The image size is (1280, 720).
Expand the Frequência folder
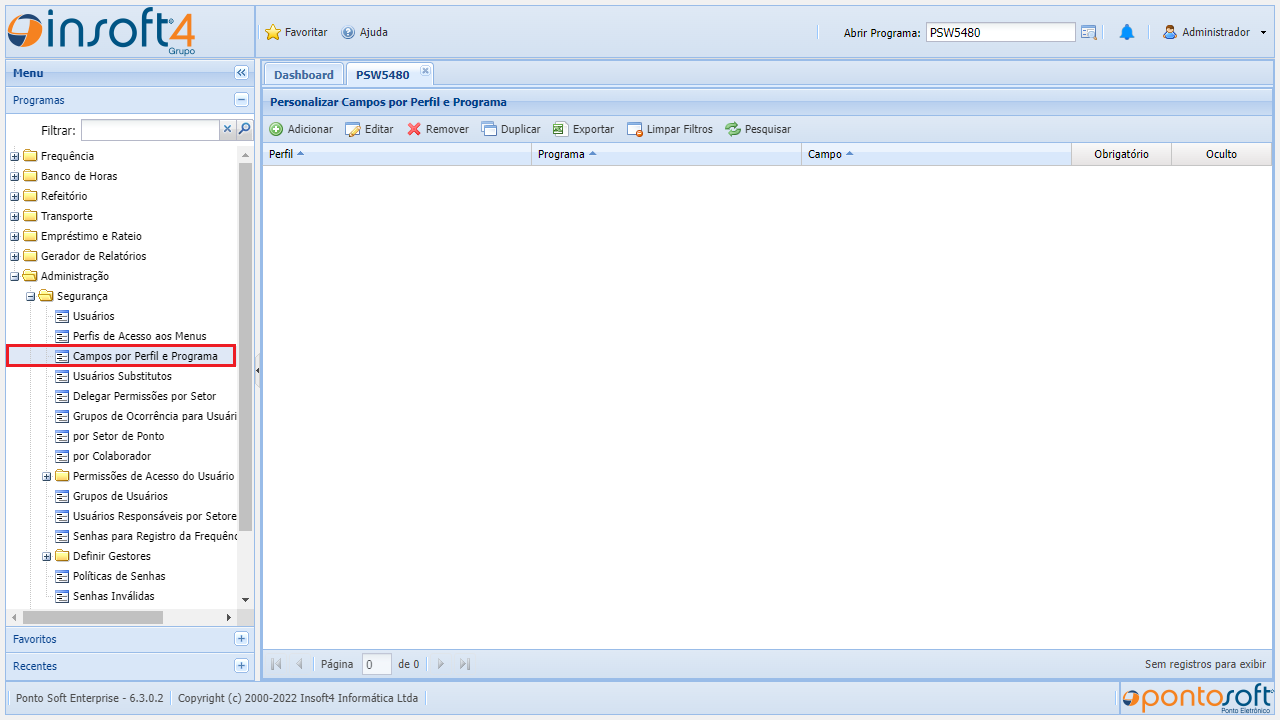click(15, 156)
